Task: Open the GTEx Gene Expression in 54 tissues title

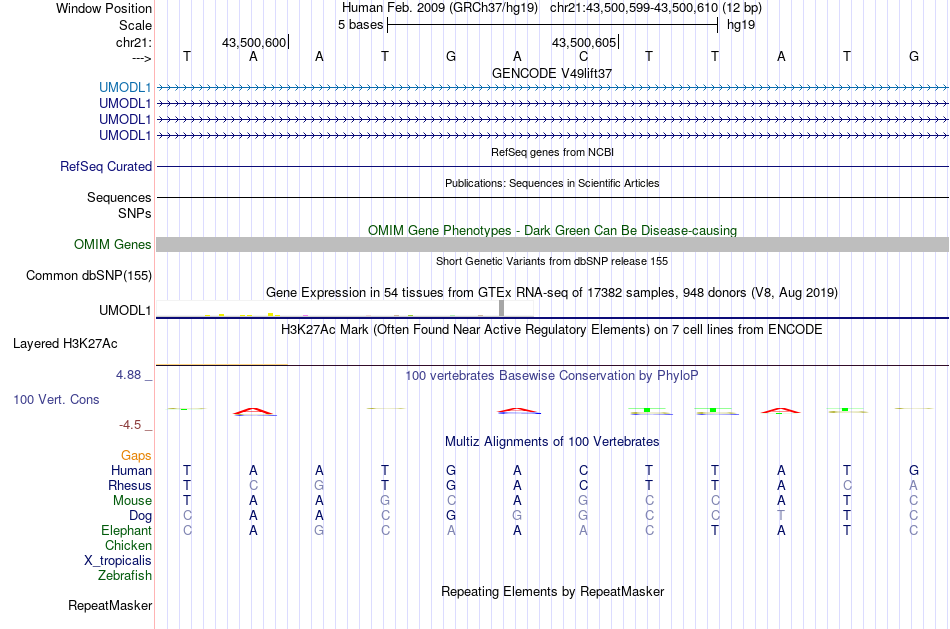Action: (x=552, y=293)
